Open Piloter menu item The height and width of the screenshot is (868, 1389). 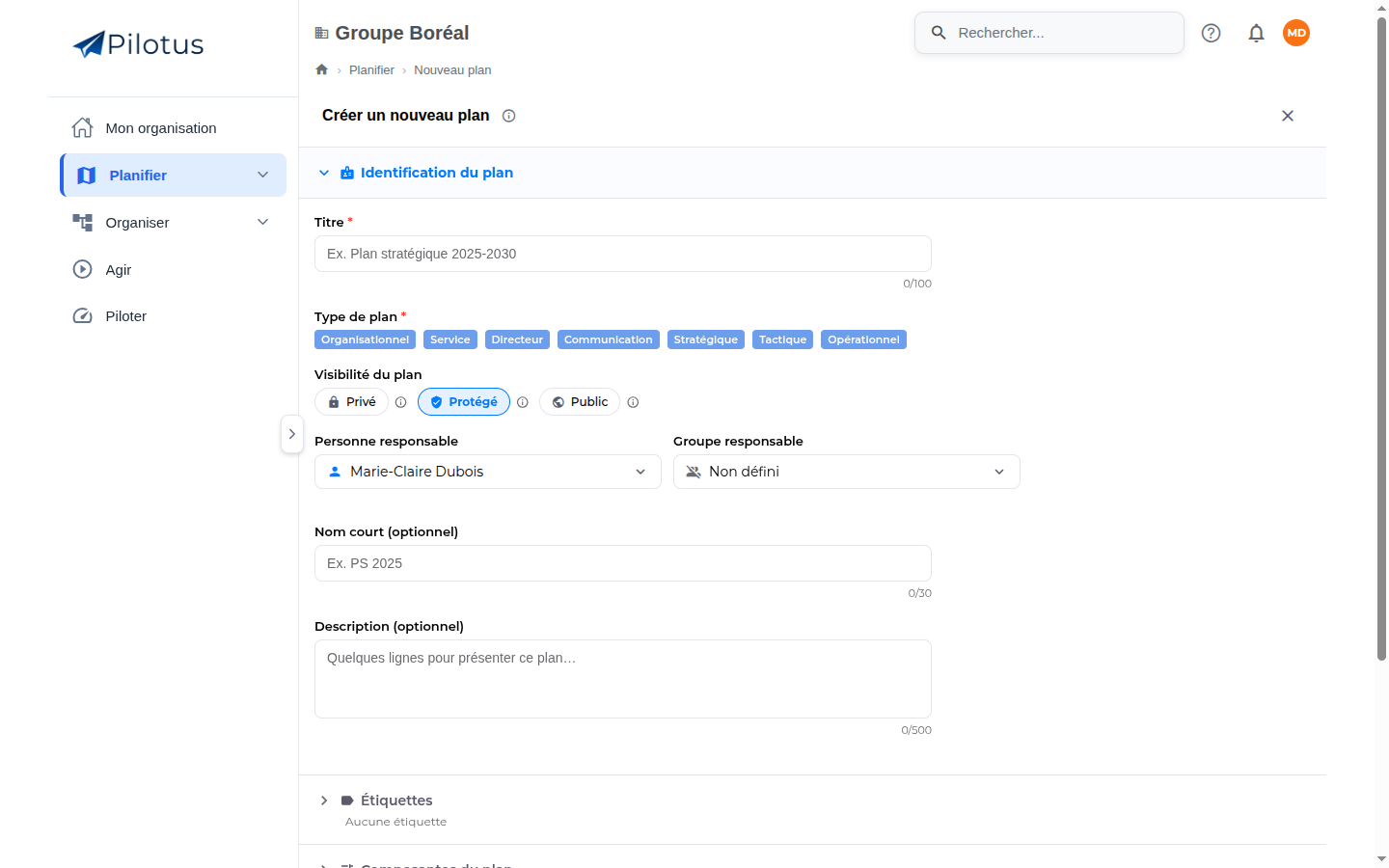coord(174,316)
